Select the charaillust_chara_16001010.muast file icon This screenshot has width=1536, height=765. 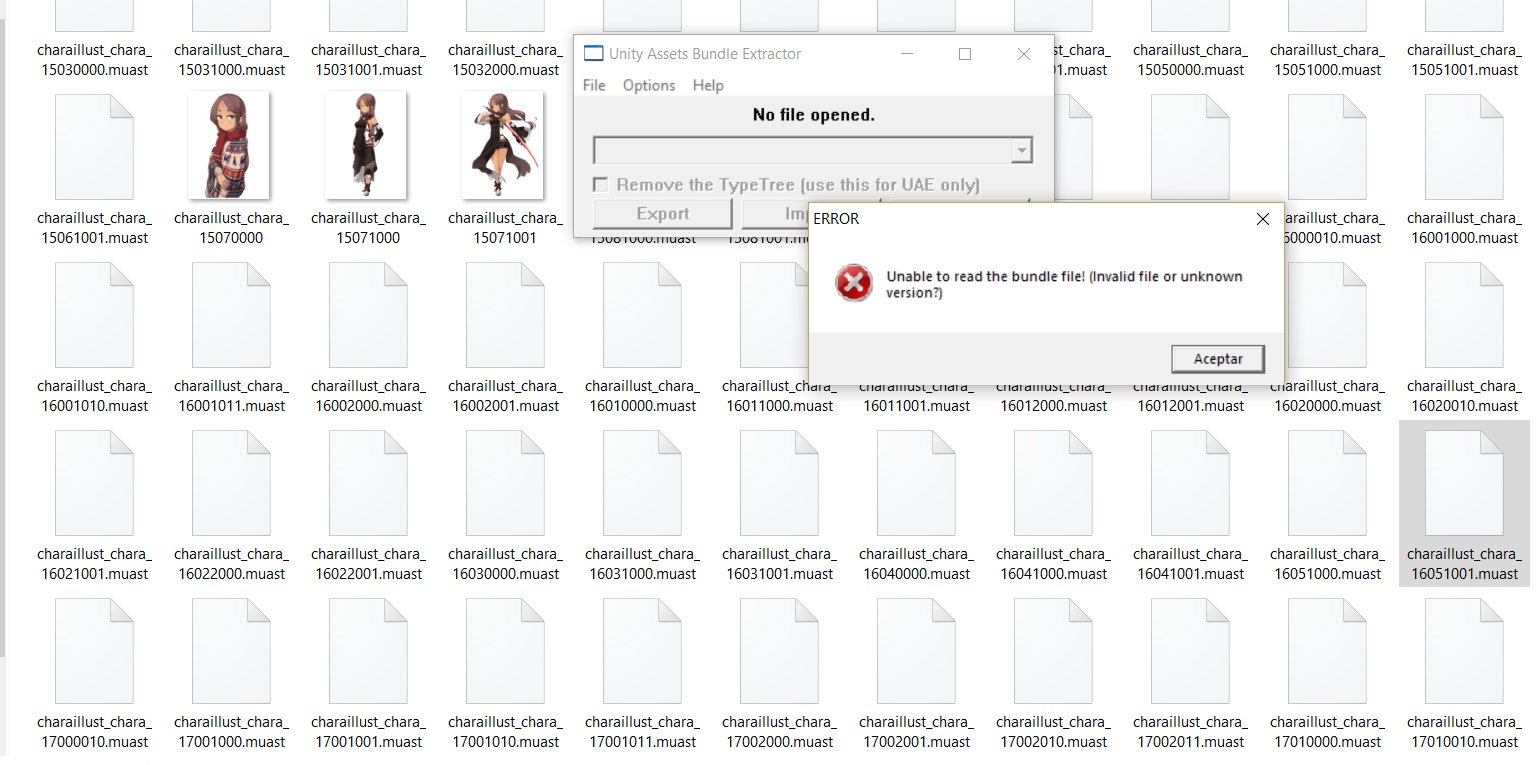point(95,315)
